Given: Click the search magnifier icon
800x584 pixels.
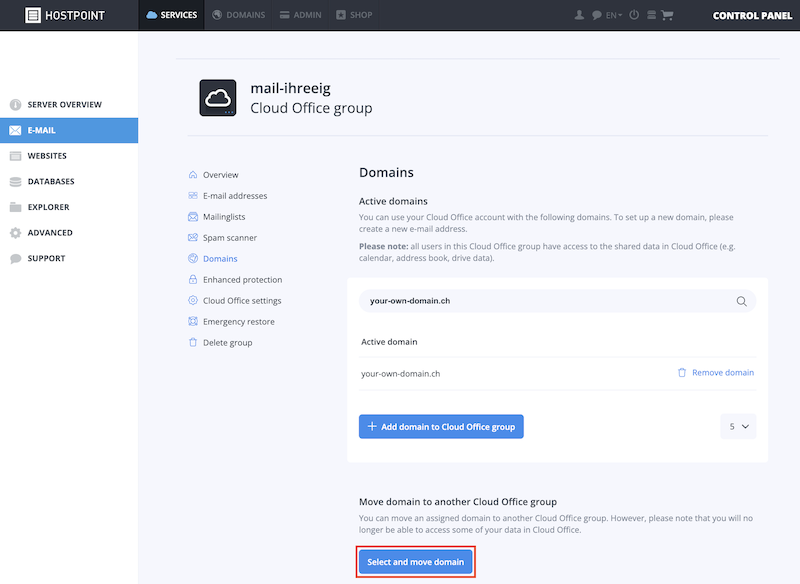Looking at the screenshot, I should pos(741,301).
